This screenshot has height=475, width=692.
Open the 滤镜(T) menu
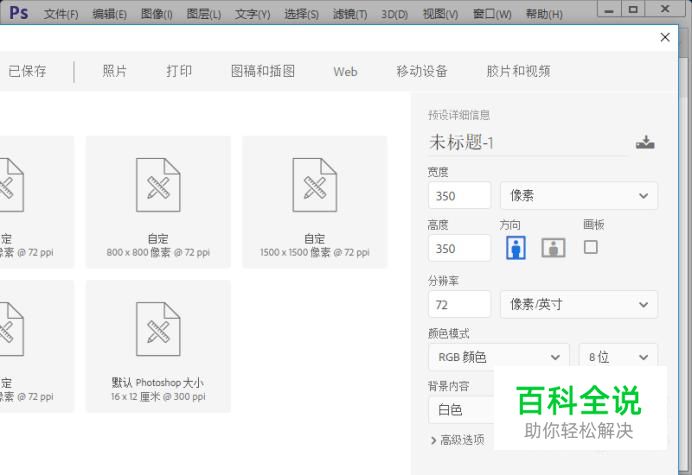point(350,14)
